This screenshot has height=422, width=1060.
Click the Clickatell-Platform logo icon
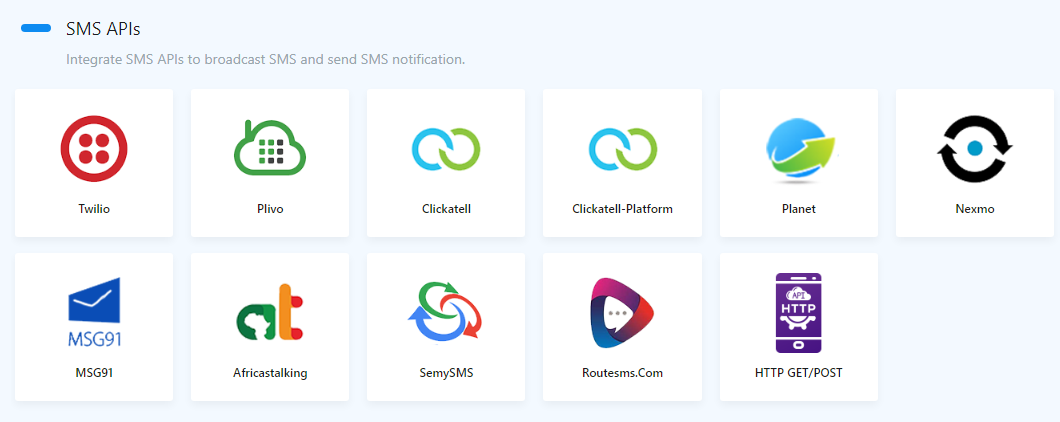point(622,149)
